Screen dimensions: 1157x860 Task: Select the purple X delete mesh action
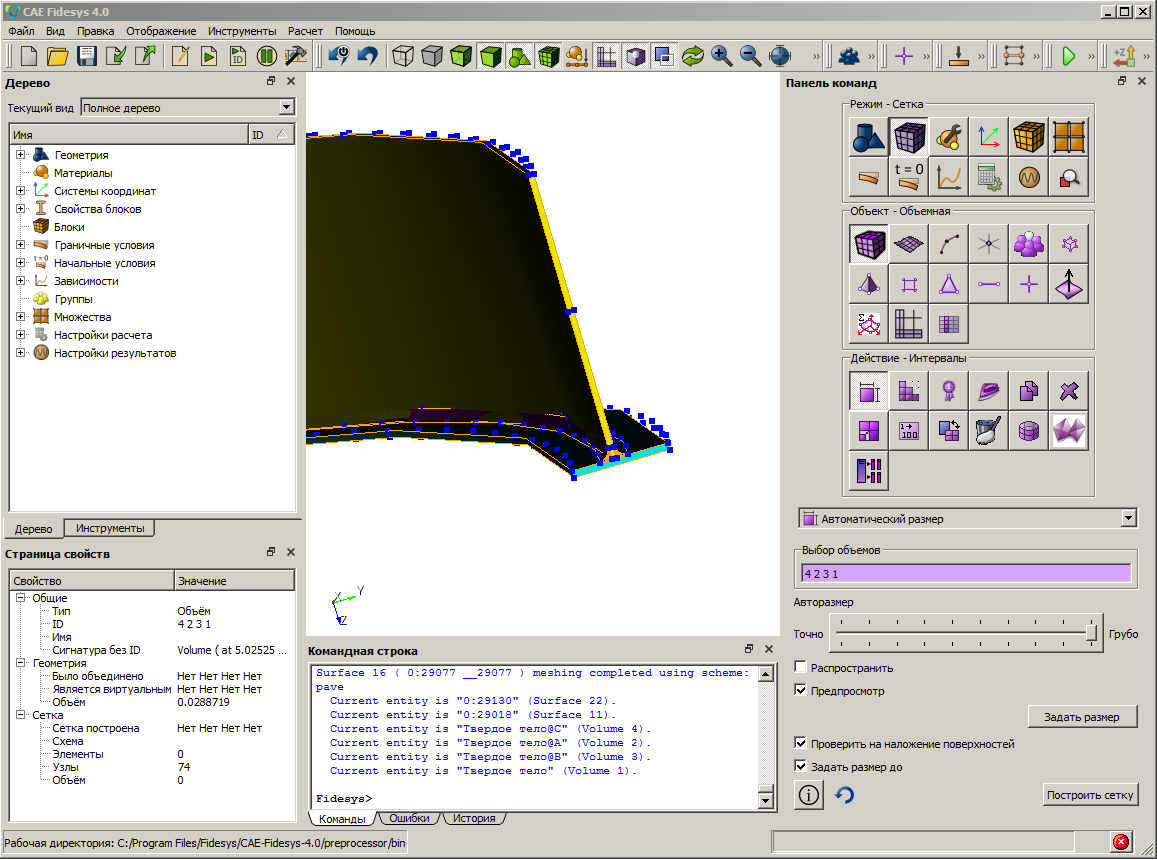1068,391
